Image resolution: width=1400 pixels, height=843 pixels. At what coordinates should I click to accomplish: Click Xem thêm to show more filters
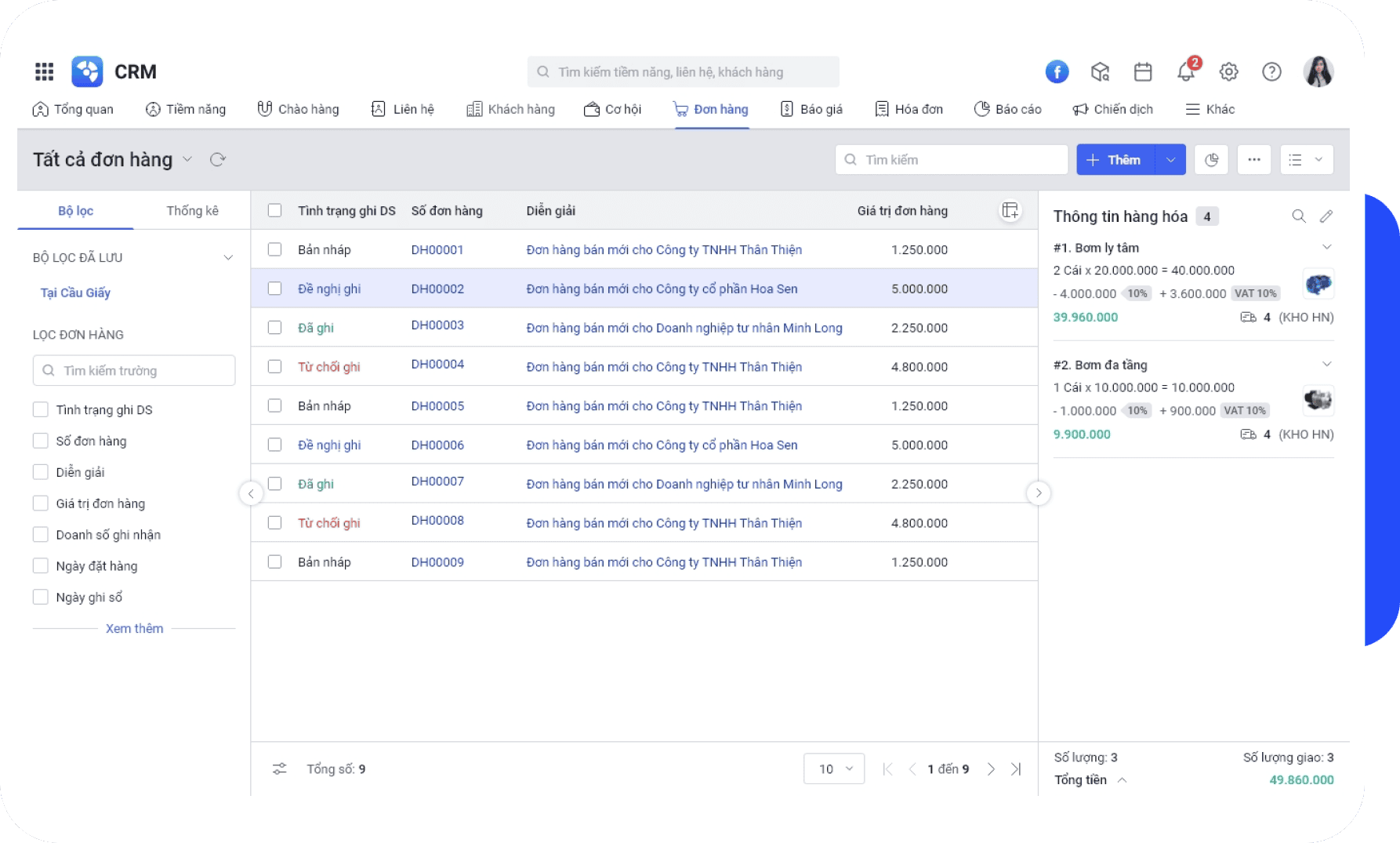134,629
